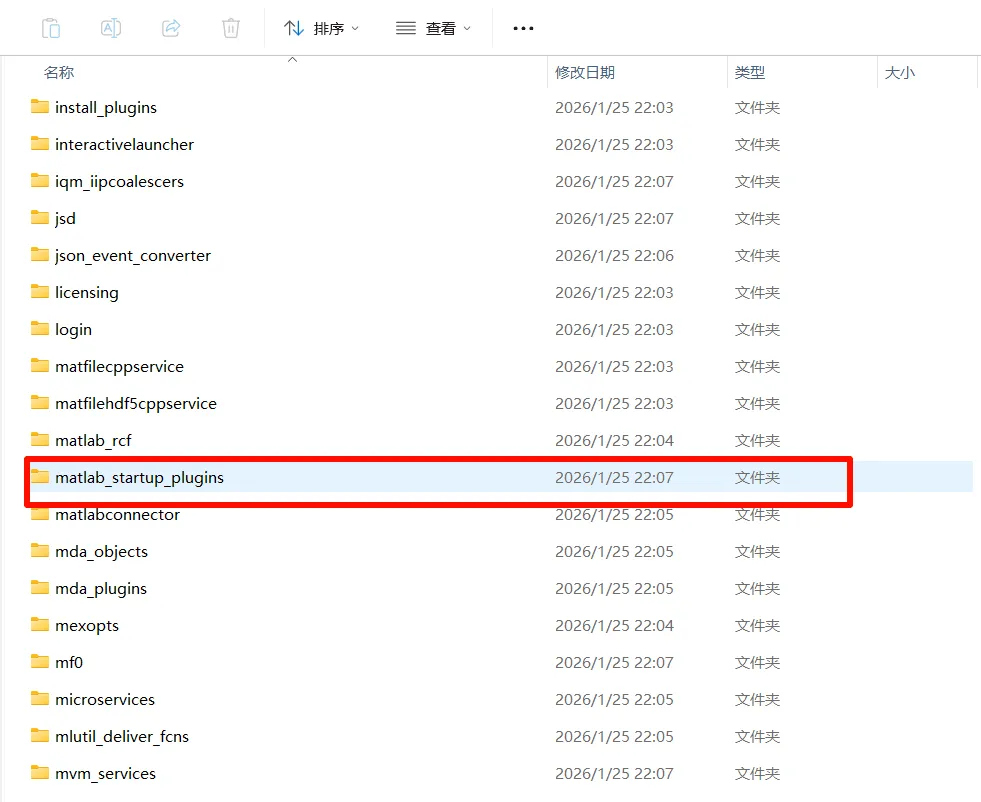Select the matfilehdf5cppservice folder name
This screenshot has width=981, height=802.
tap(136, 404)
